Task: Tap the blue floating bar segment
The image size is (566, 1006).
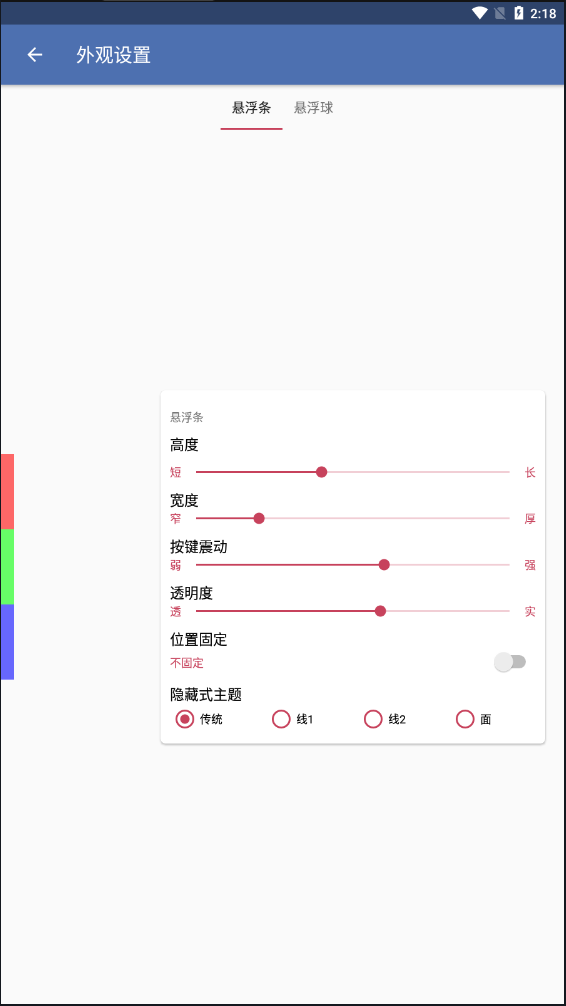Action: pos(7,642)
